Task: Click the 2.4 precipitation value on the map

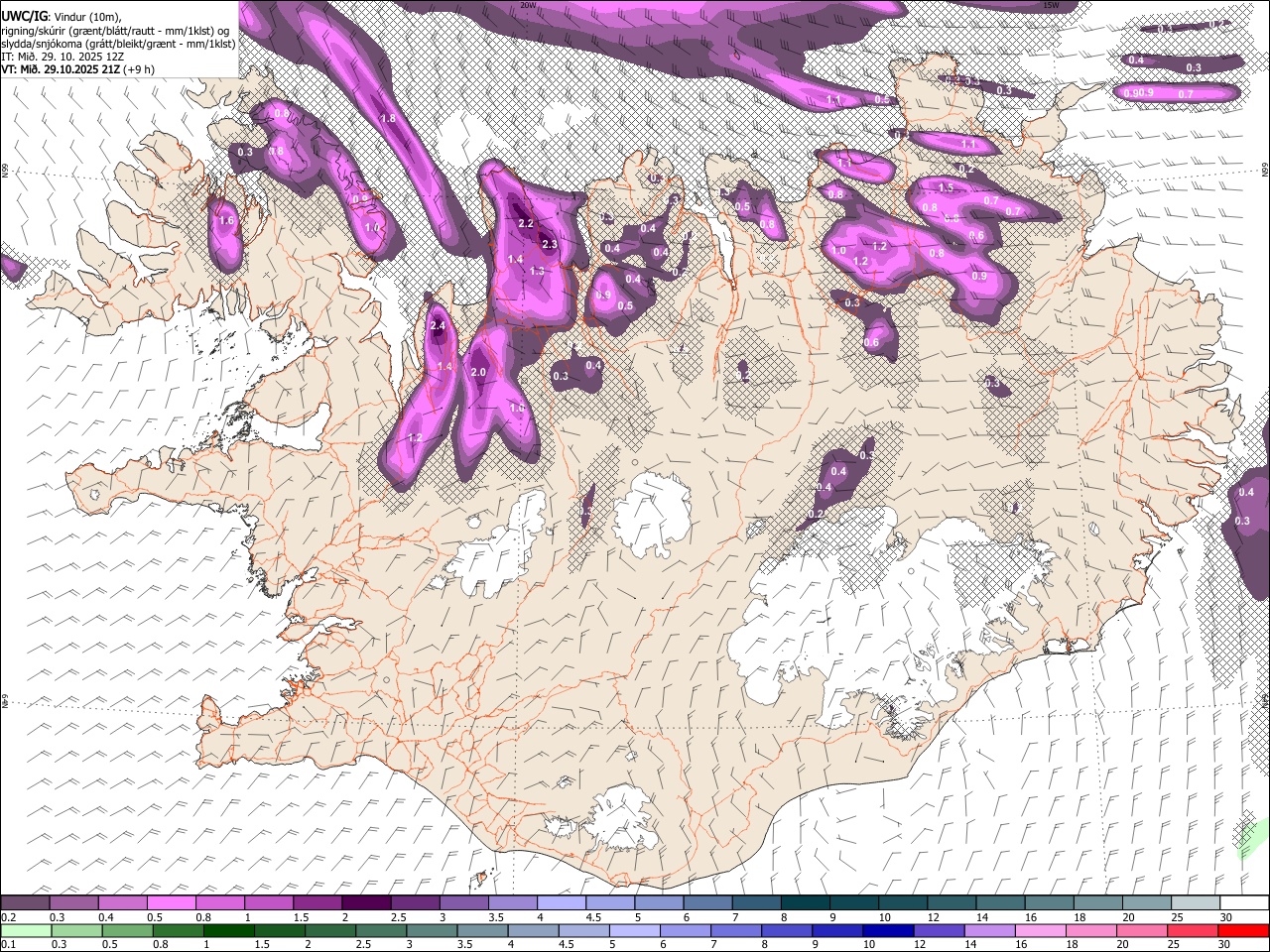Action: coord(439,325)
